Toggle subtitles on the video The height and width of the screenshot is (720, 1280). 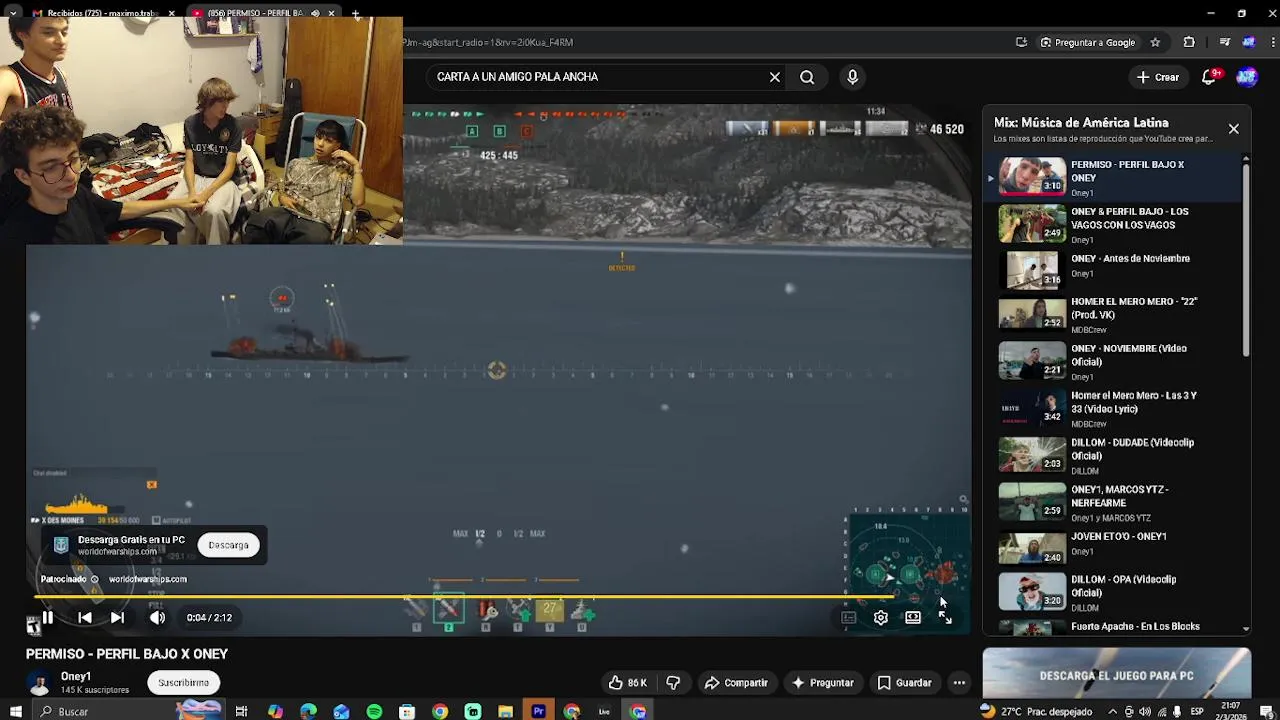coord(849,618)
